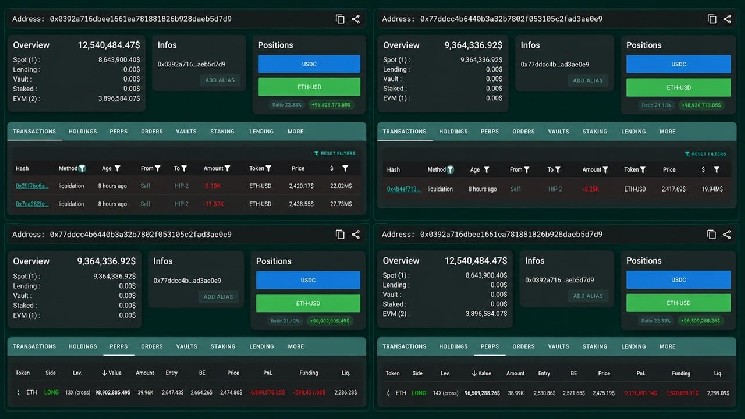Screen dimensions: 745x419
Task: Click Reset Filters in top-left panel
Action: tap(335, 153)
